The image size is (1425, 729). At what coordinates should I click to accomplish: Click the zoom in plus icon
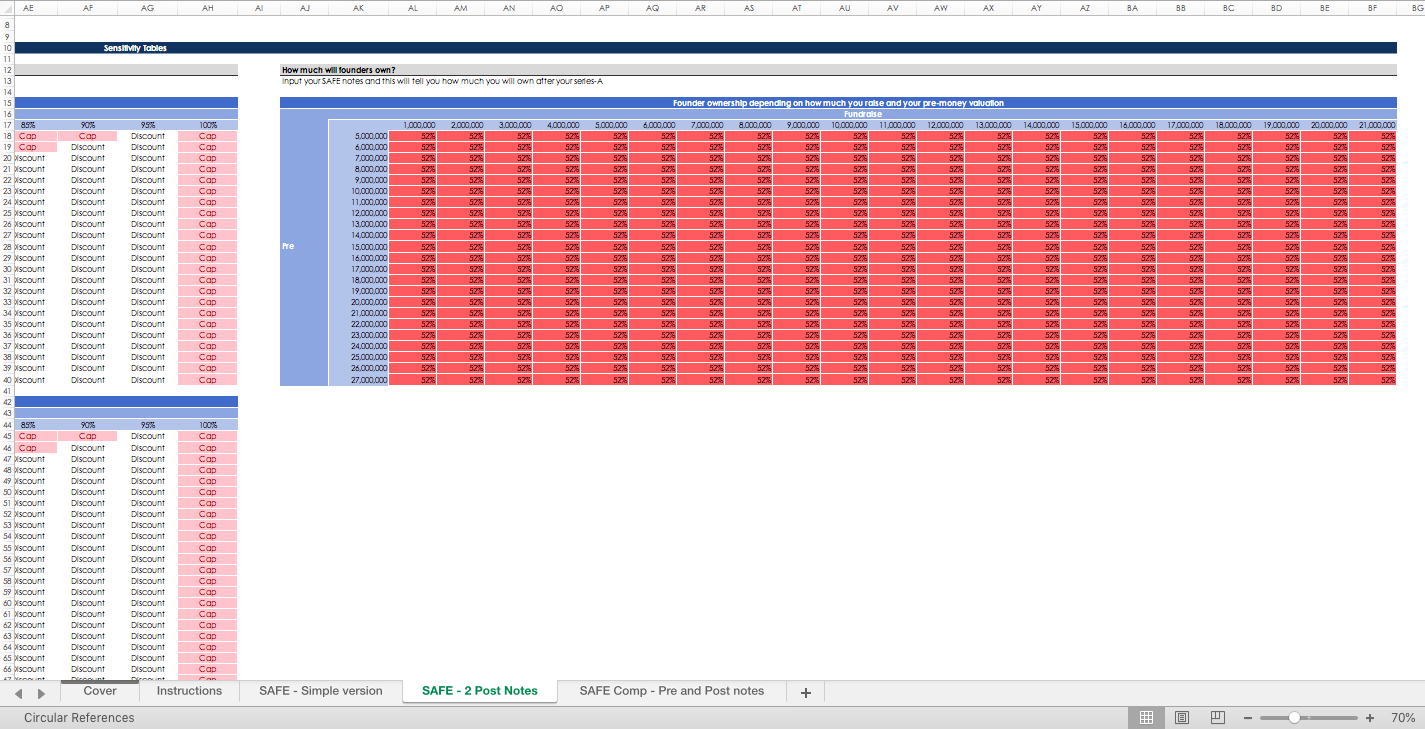coord(1370,718)
